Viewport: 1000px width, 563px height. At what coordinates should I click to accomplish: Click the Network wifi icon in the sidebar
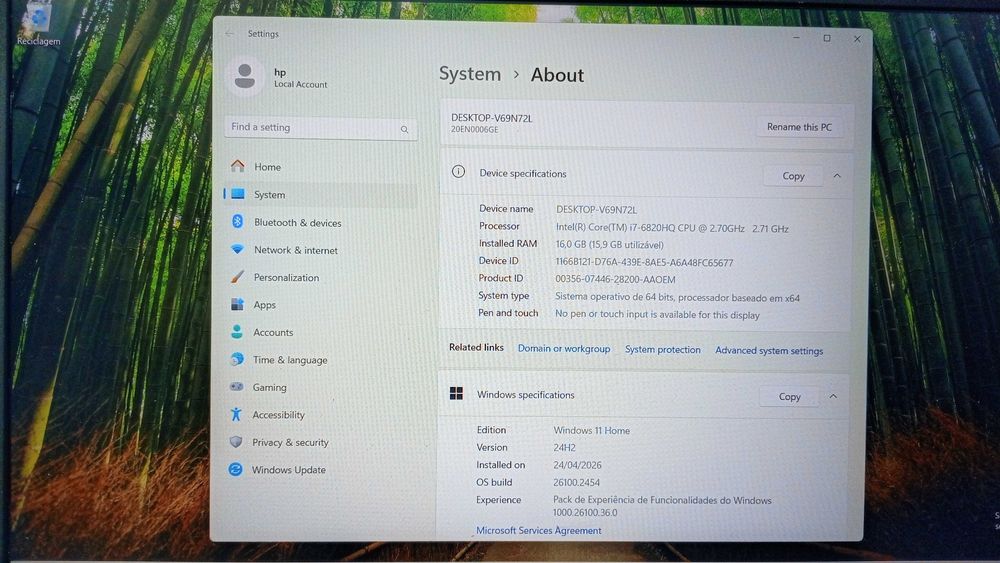click(x=237, y=249)
